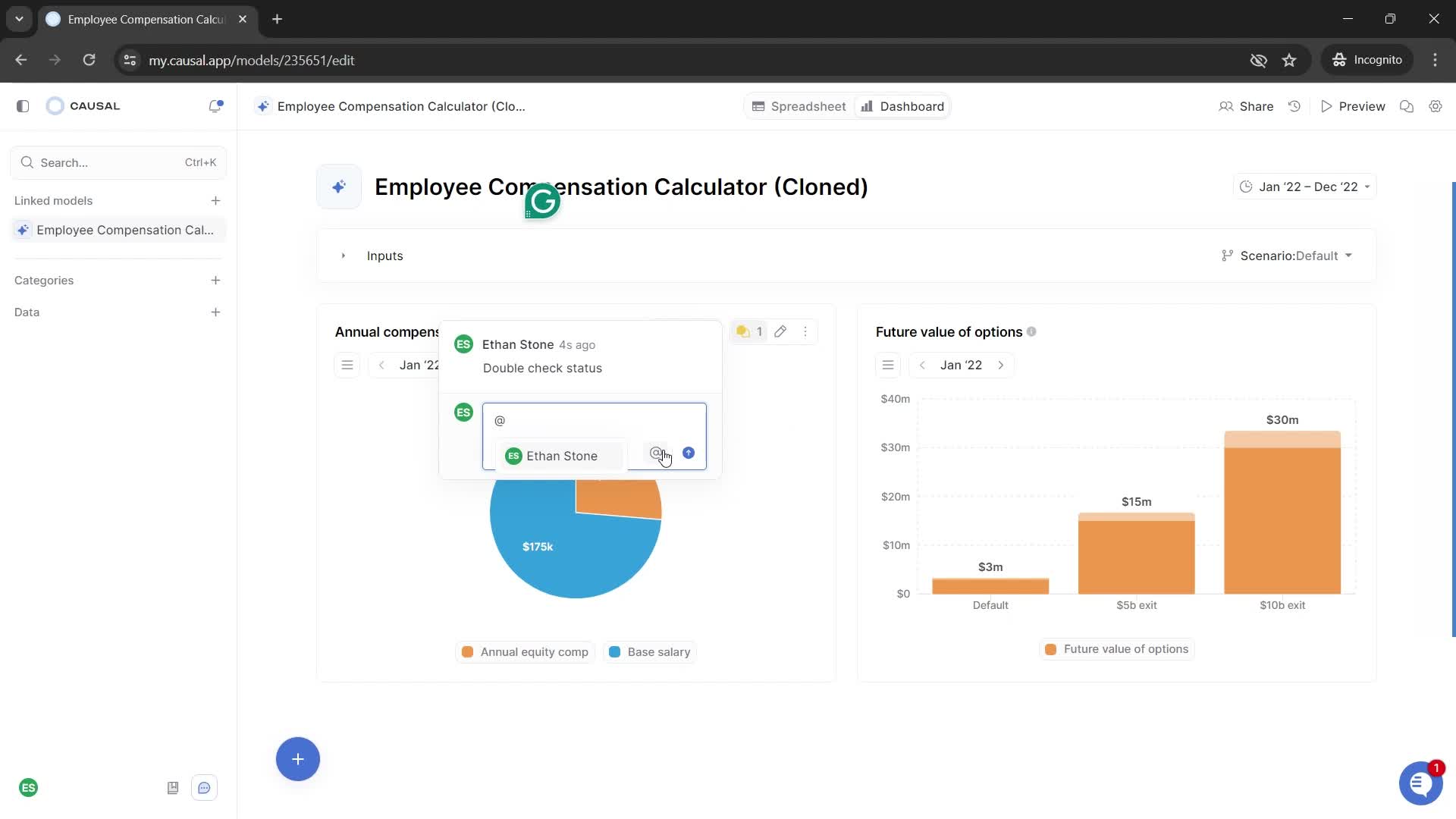Image resolution: width=1456 pixels, height=819 pixels.
Task: Click the edit pencil icon on comment
Action: click(x=781, y=331)
